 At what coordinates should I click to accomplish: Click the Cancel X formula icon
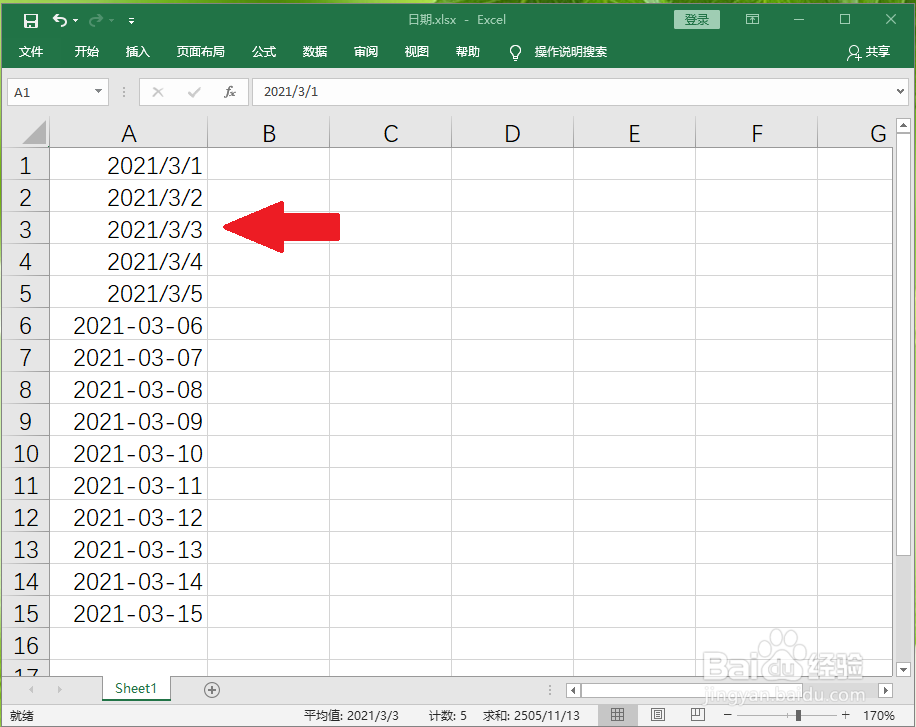pyautogui.click(x=158, y=92)
